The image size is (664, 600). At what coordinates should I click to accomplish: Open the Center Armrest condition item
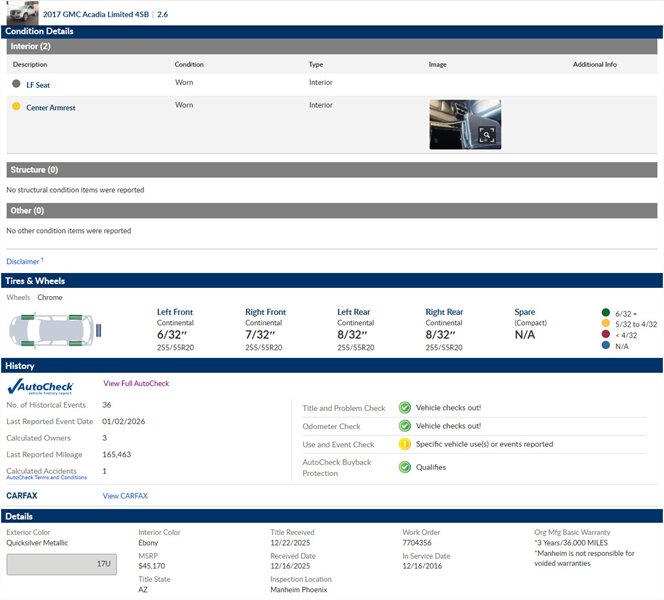point(50,107)
